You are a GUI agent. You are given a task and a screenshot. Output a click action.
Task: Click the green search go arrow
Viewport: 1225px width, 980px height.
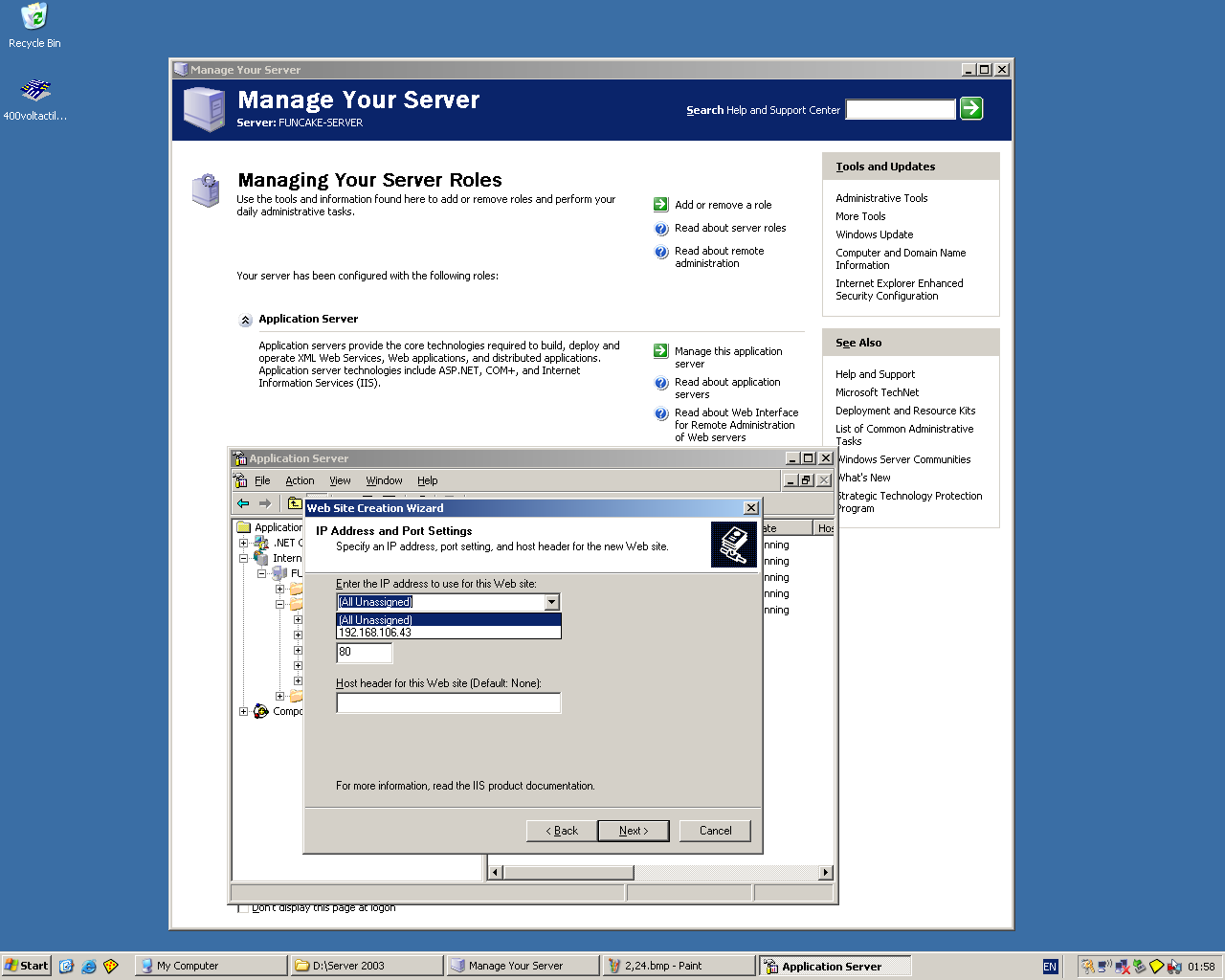pos(971,109)
